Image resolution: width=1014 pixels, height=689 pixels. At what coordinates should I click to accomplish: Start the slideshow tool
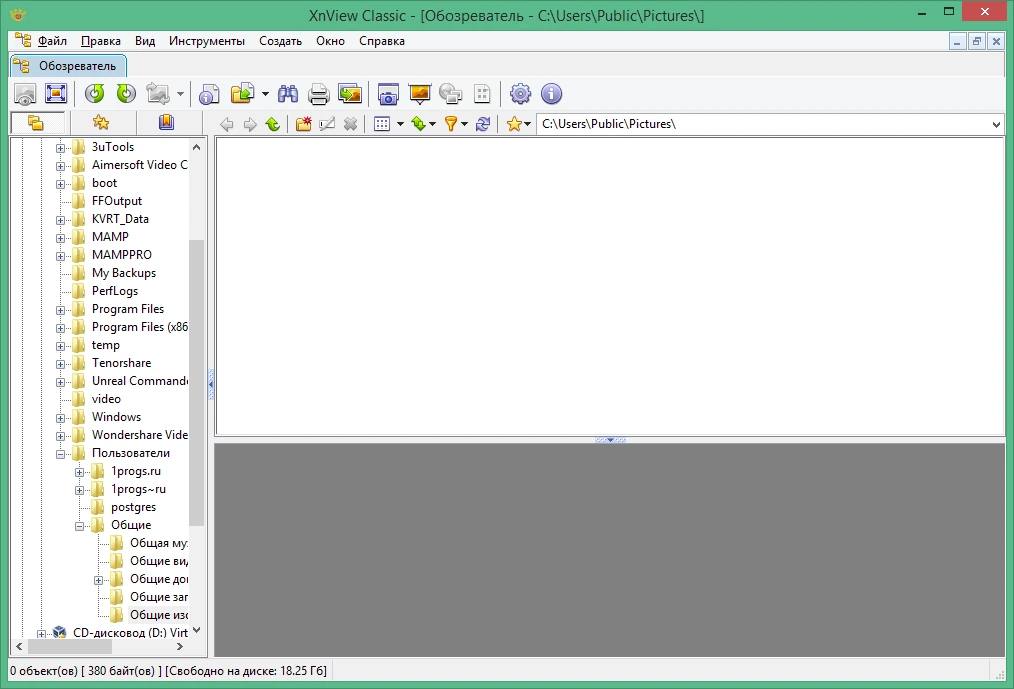coord(420,94)
